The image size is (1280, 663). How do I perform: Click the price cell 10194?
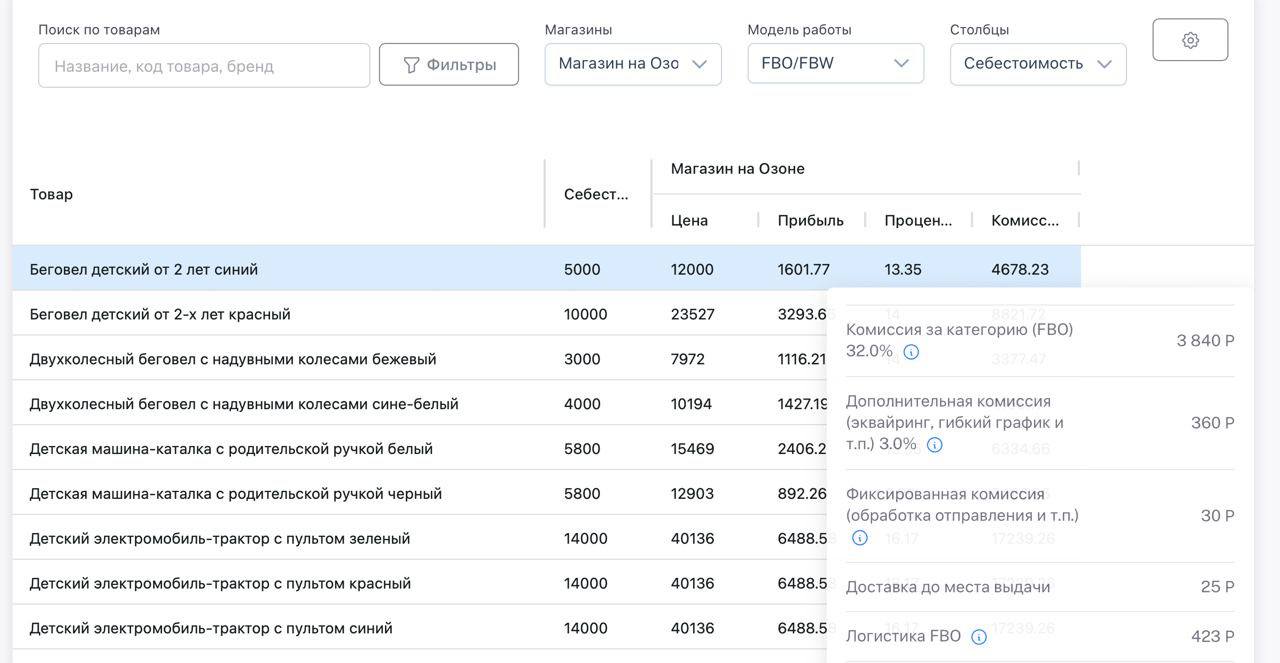coord(692,404)
